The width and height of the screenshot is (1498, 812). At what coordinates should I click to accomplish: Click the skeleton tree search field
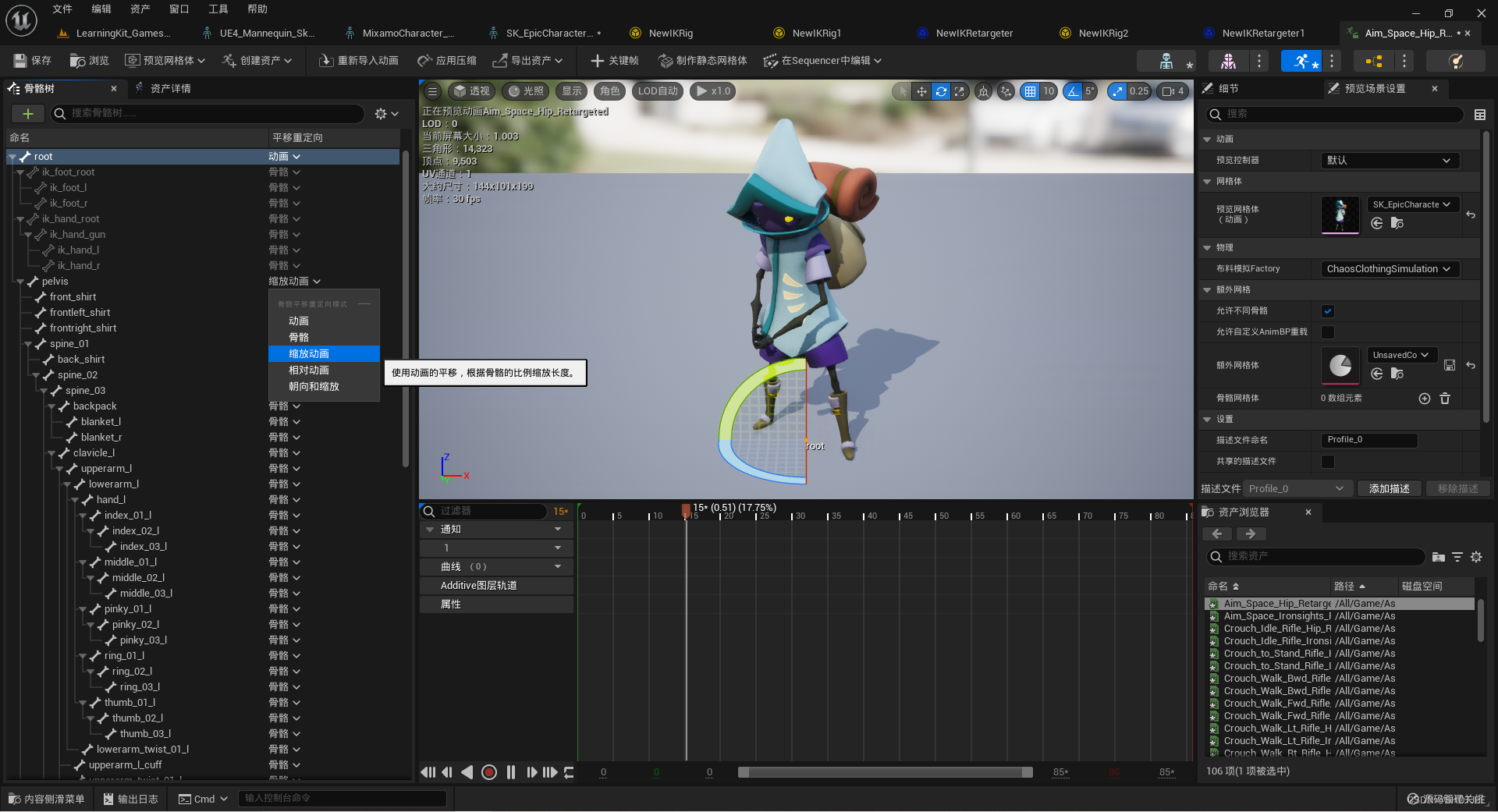pyautogui.click(x=208, y=114)
